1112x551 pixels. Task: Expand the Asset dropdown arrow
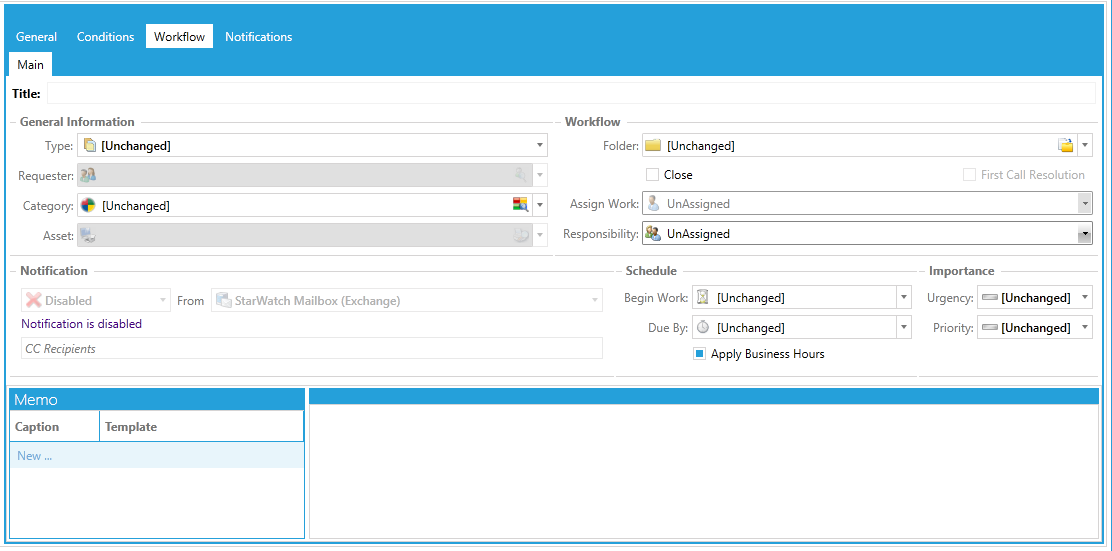point(540,235)
